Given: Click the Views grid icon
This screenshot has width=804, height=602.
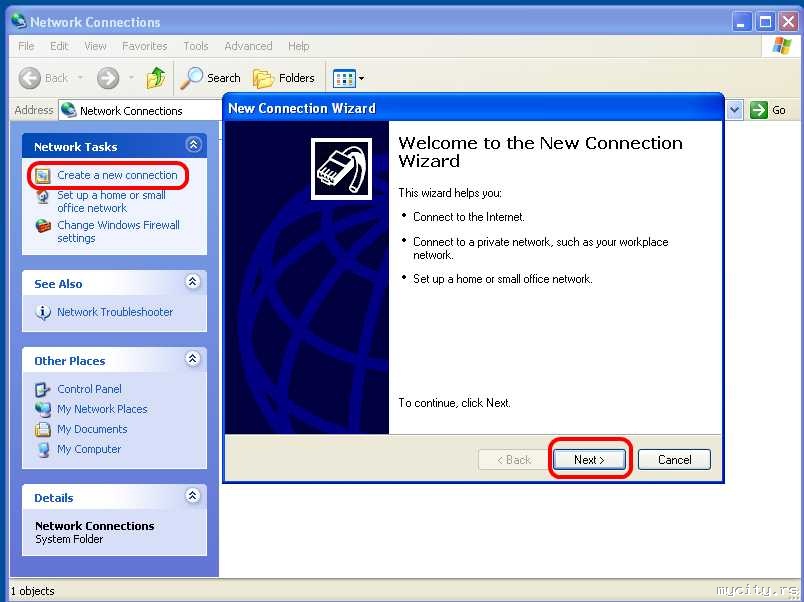Looking at the screenshot, I should [x=344, y=78].
